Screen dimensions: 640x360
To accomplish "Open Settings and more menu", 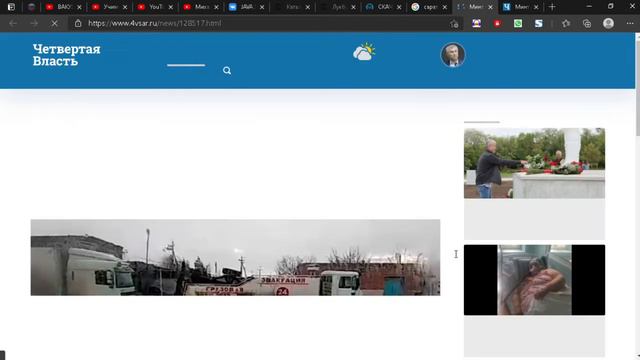I will click(x=630, y=24).
